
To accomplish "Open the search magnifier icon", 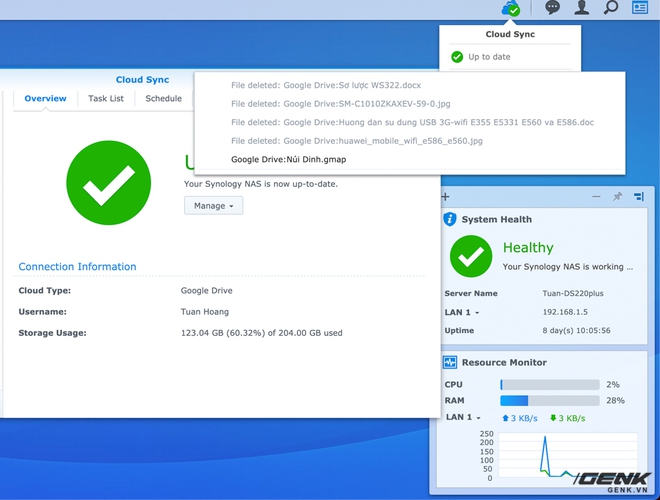I will point(611,8).
